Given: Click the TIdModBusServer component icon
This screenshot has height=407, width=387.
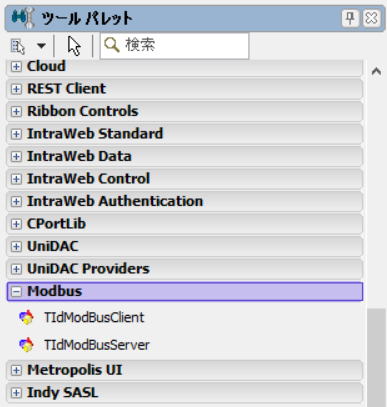Looking at the screenshot, I should (26, 345).
